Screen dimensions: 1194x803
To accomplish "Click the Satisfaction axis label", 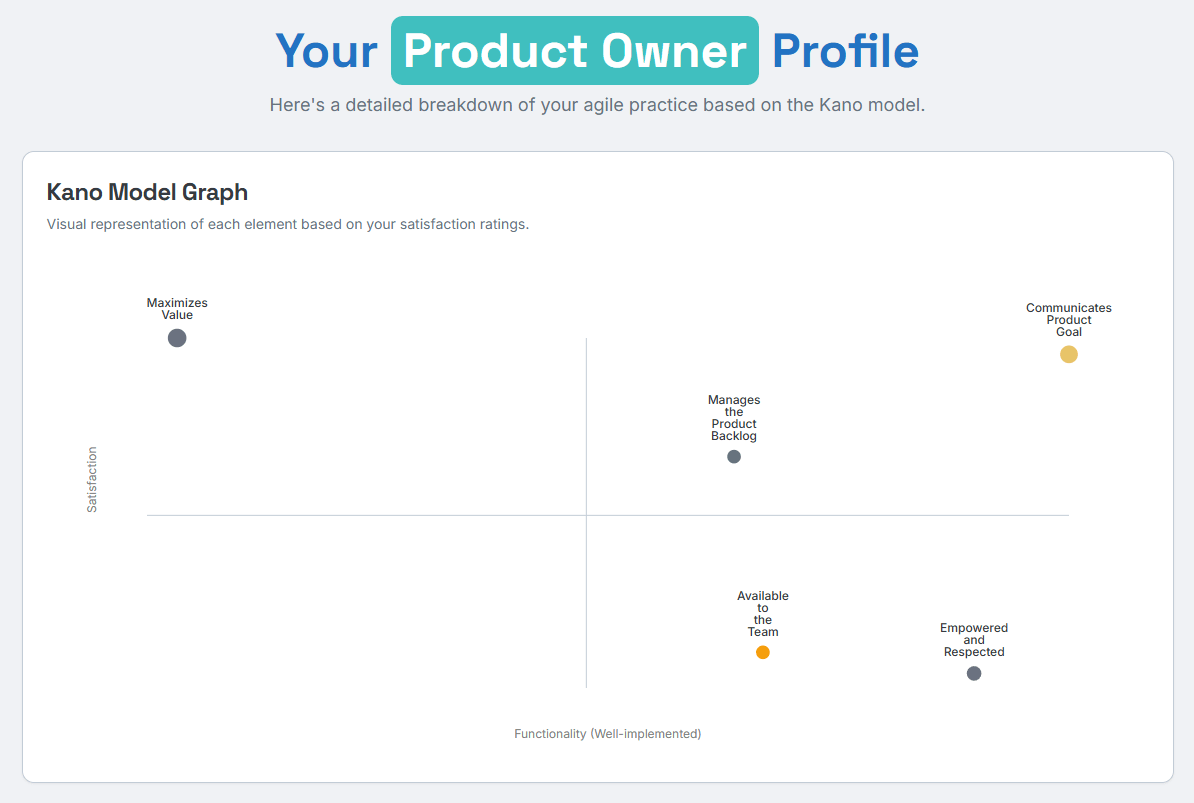I will (92, 478).
